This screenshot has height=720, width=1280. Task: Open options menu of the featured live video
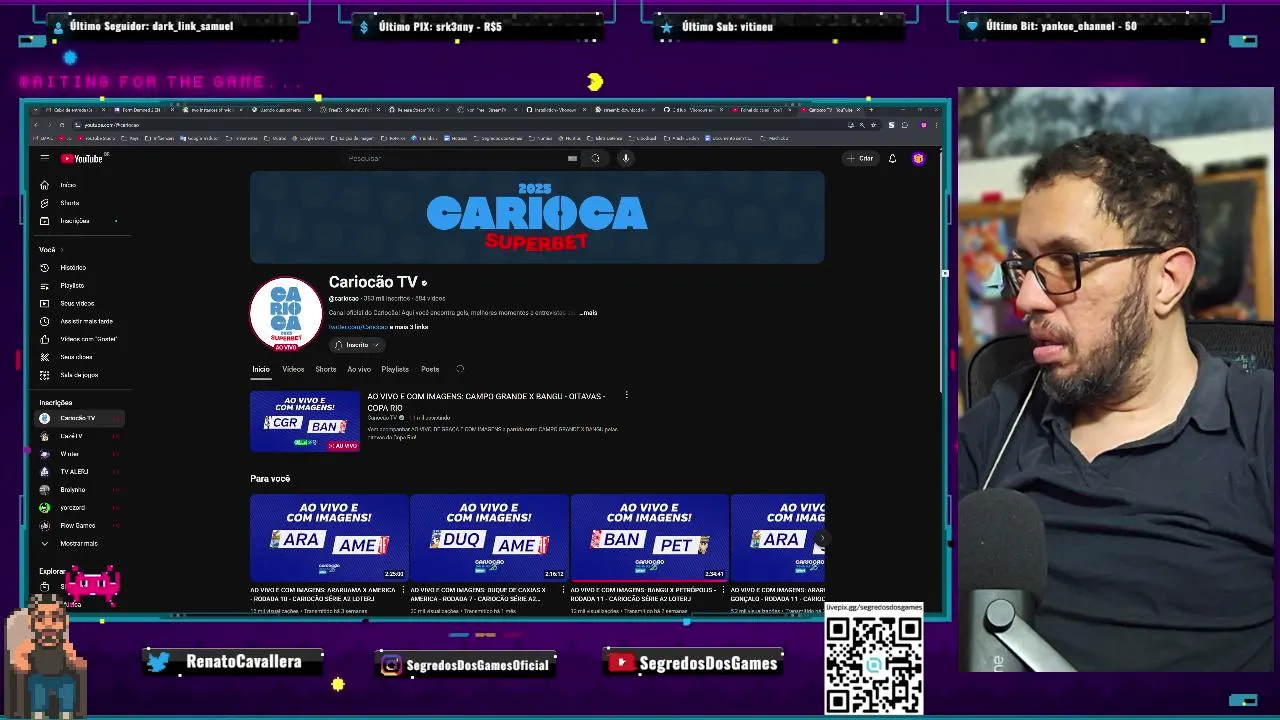[626, 395]
